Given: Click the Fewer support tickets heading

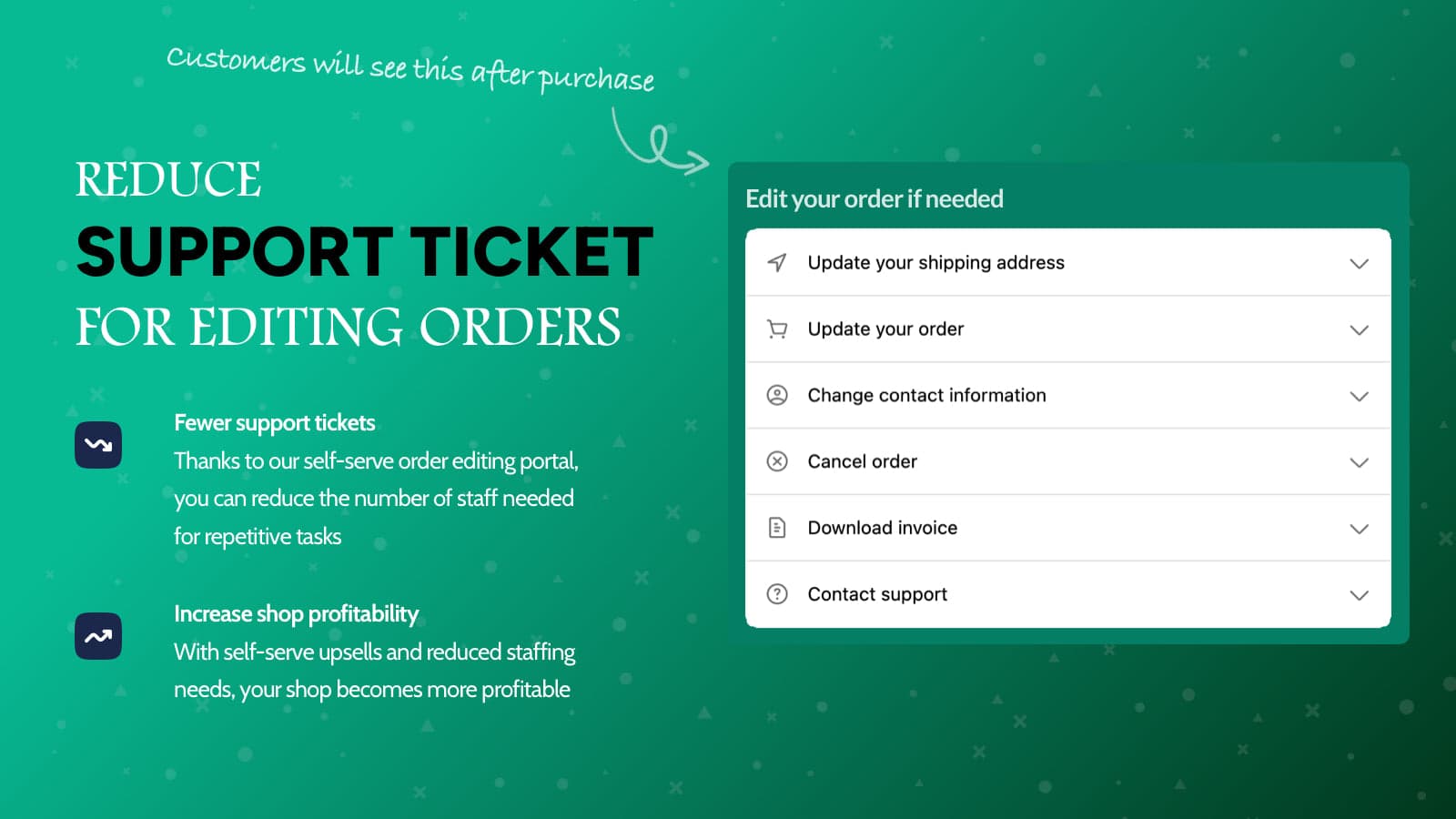Looking at the screenshot, I should [274, 423].
